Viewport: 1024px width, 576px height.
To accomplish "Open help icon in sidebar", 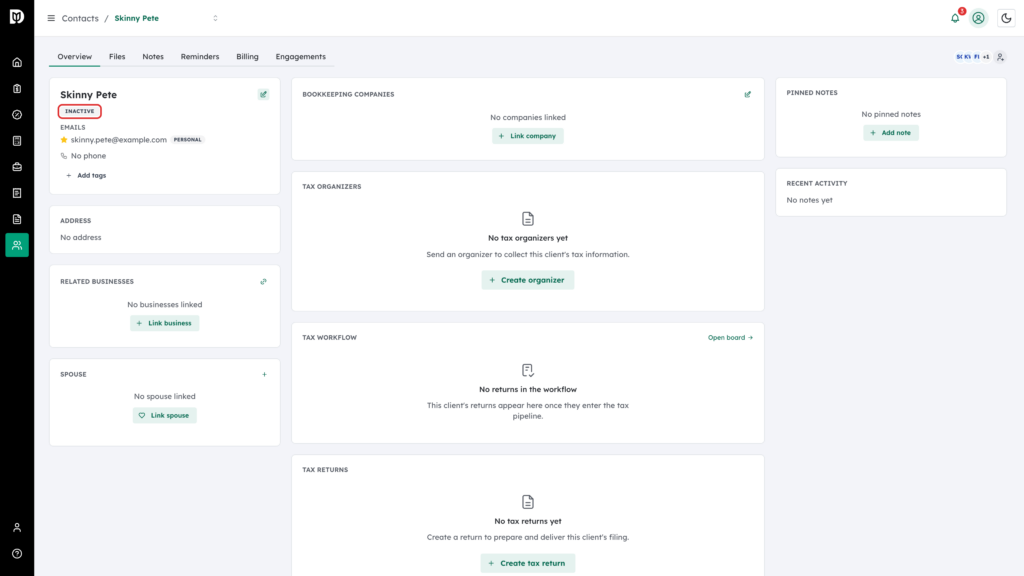I will point(17,554).
